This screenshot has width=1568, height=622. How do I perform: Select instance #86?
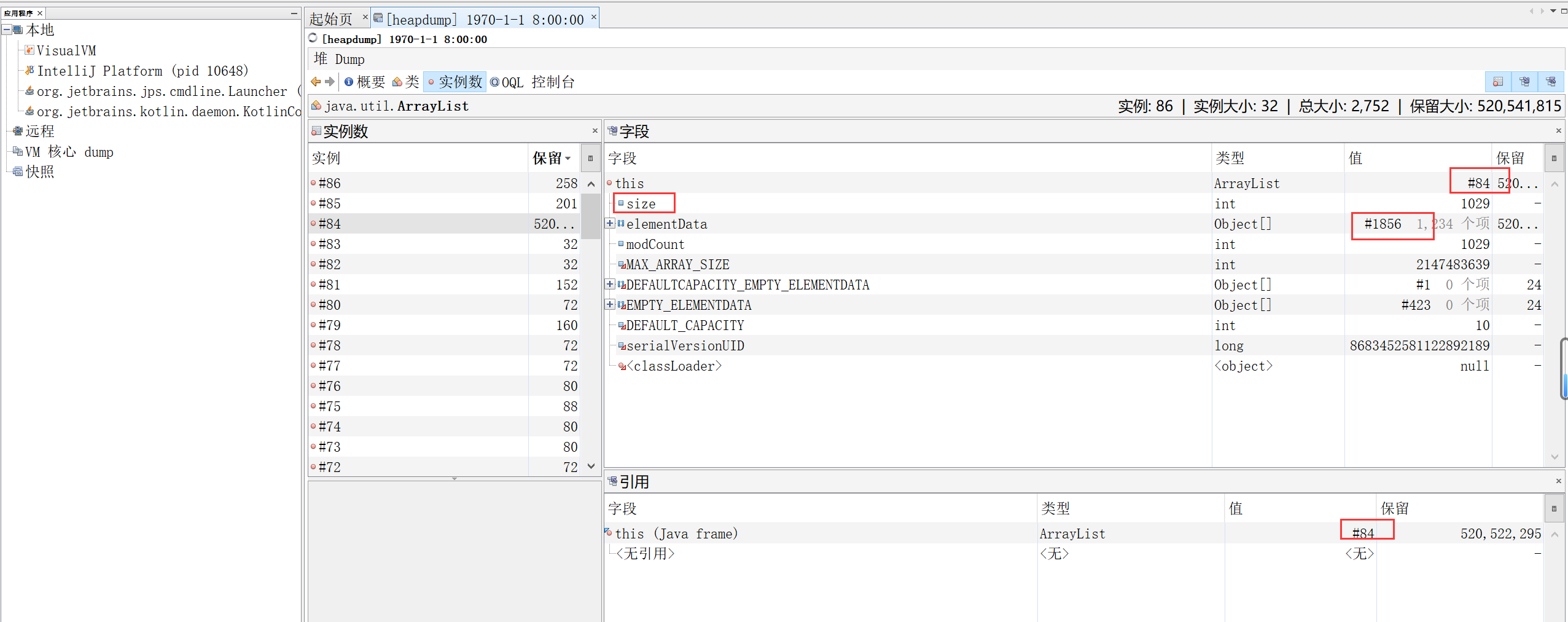click(x=445, y=183)
